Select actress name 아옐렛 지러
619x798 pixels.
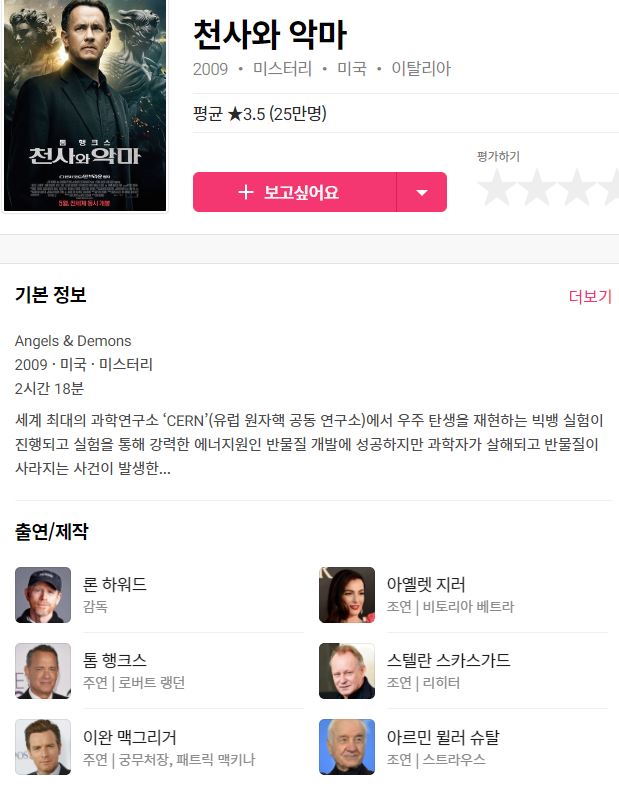[x=426, y=584]
